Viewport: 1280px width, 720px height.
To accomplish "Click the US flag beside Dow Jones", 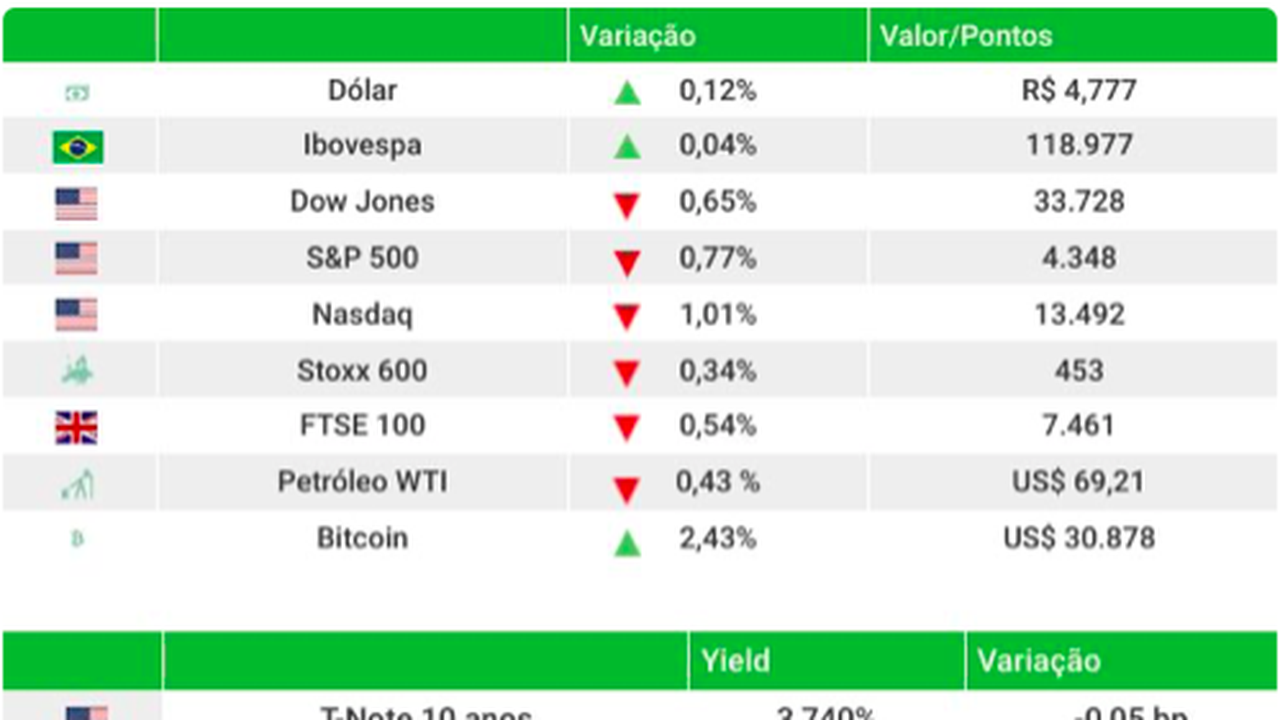I will tap(76, 204).
